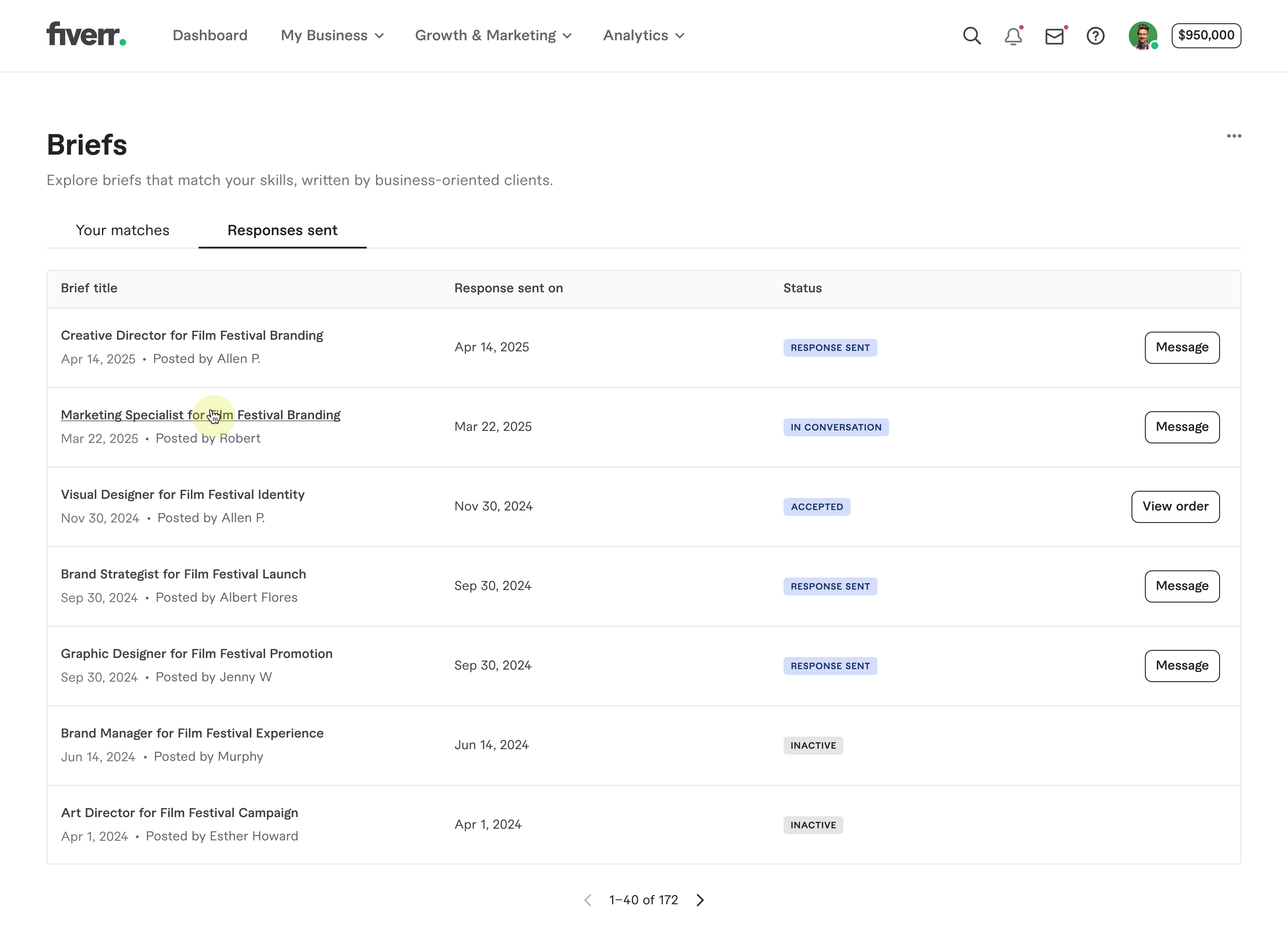
Task: Go to next page of briefs
Action: (x=700, y=900)
